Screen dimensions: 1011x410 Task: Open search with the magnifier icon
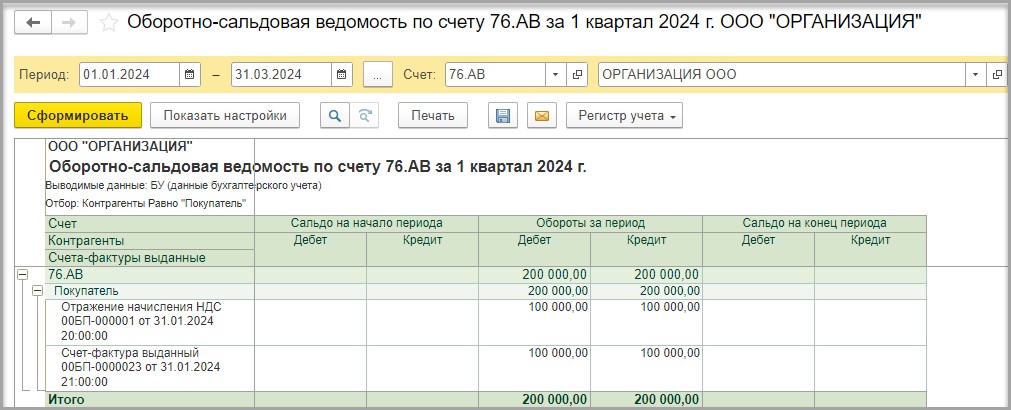click(335, 115)
